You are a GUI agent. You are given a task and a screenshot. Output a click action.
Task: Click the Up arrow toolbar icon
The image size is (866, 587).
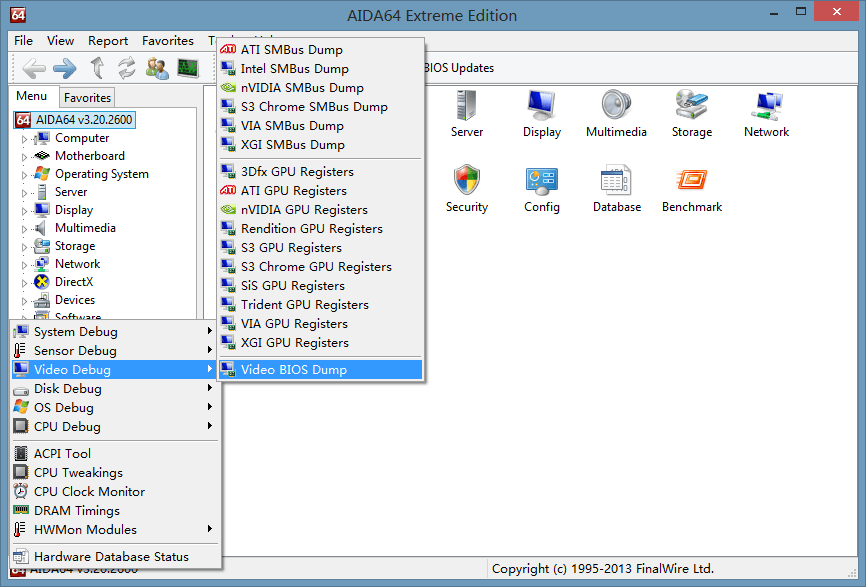(97, 68)
